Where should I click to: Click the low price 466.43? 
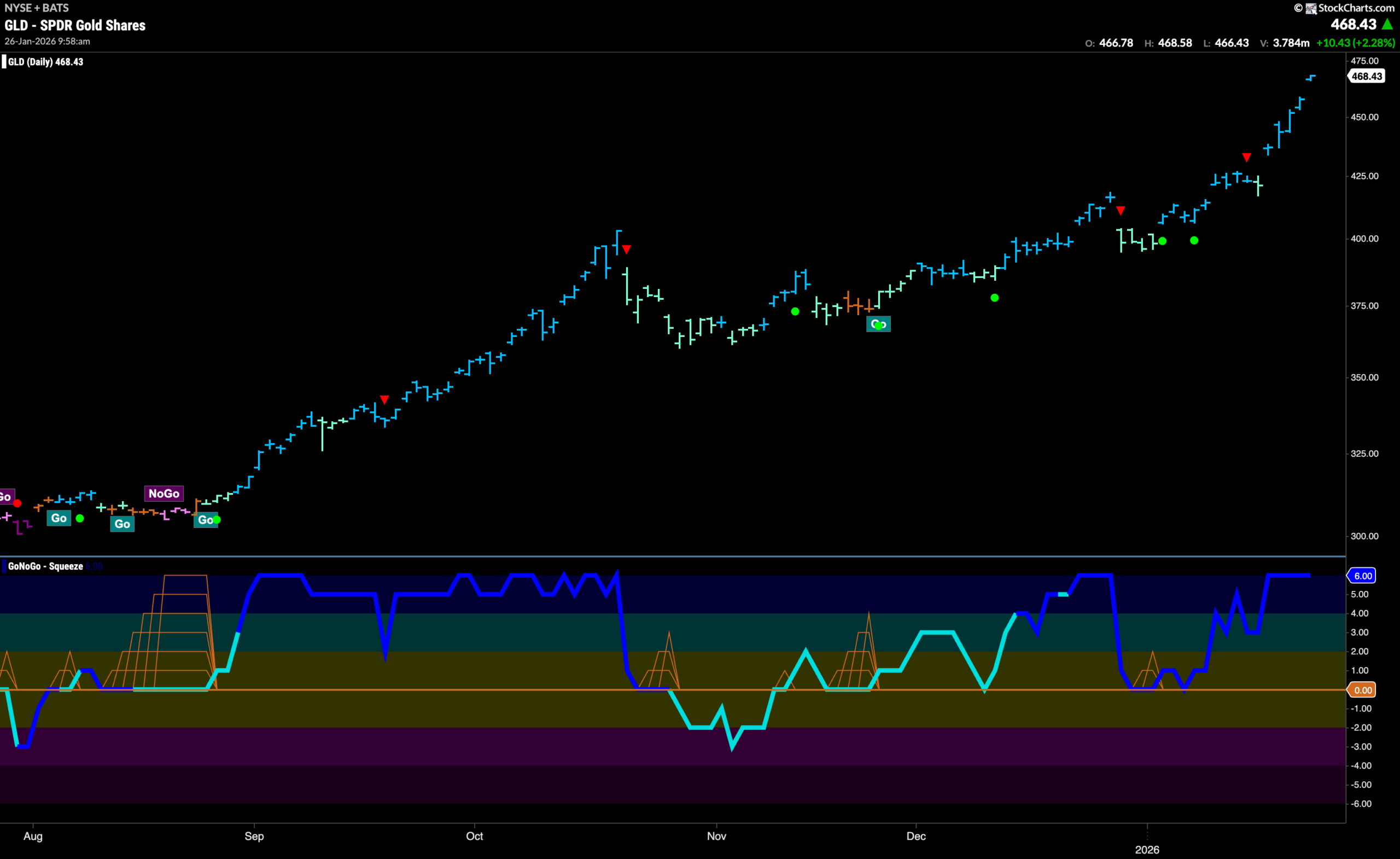click(1232, 43)
